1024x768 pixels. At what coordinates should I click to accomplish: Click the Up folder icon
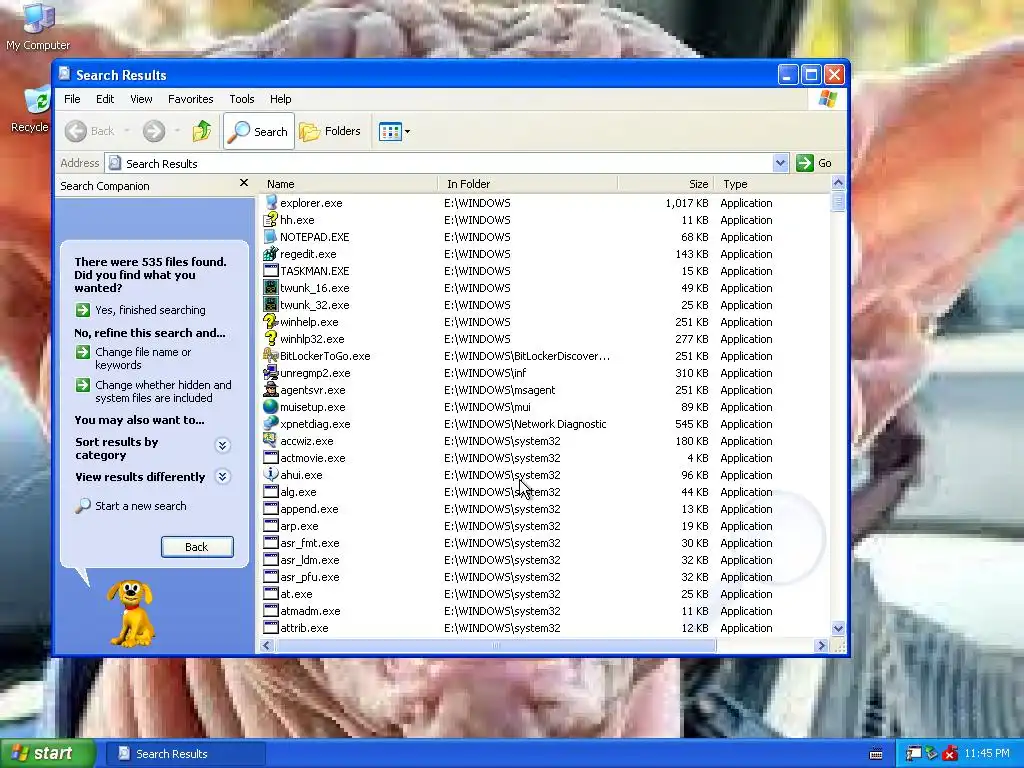(x=202, y=131)
